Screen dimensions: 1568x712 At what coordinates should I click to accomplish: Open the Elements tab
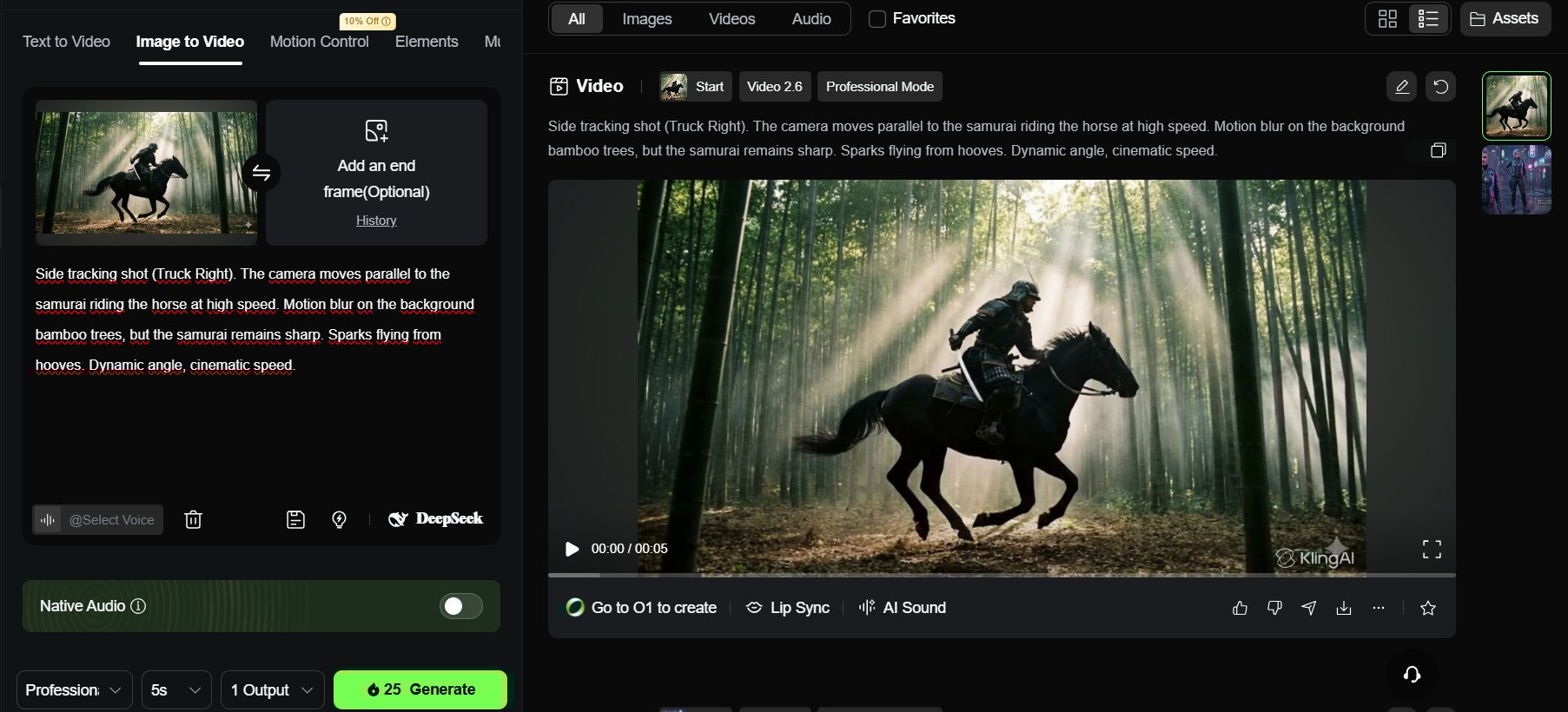[x=427, y=42]
